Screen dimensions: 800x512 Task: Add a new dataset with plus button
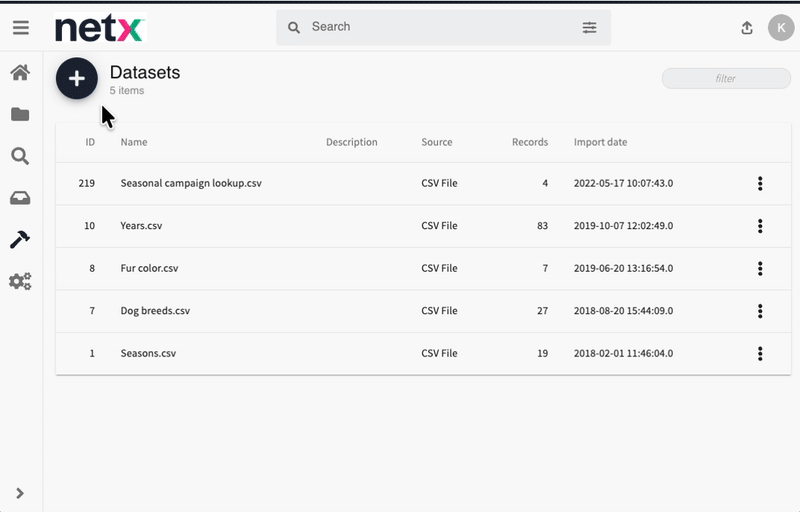coord(77,79)
